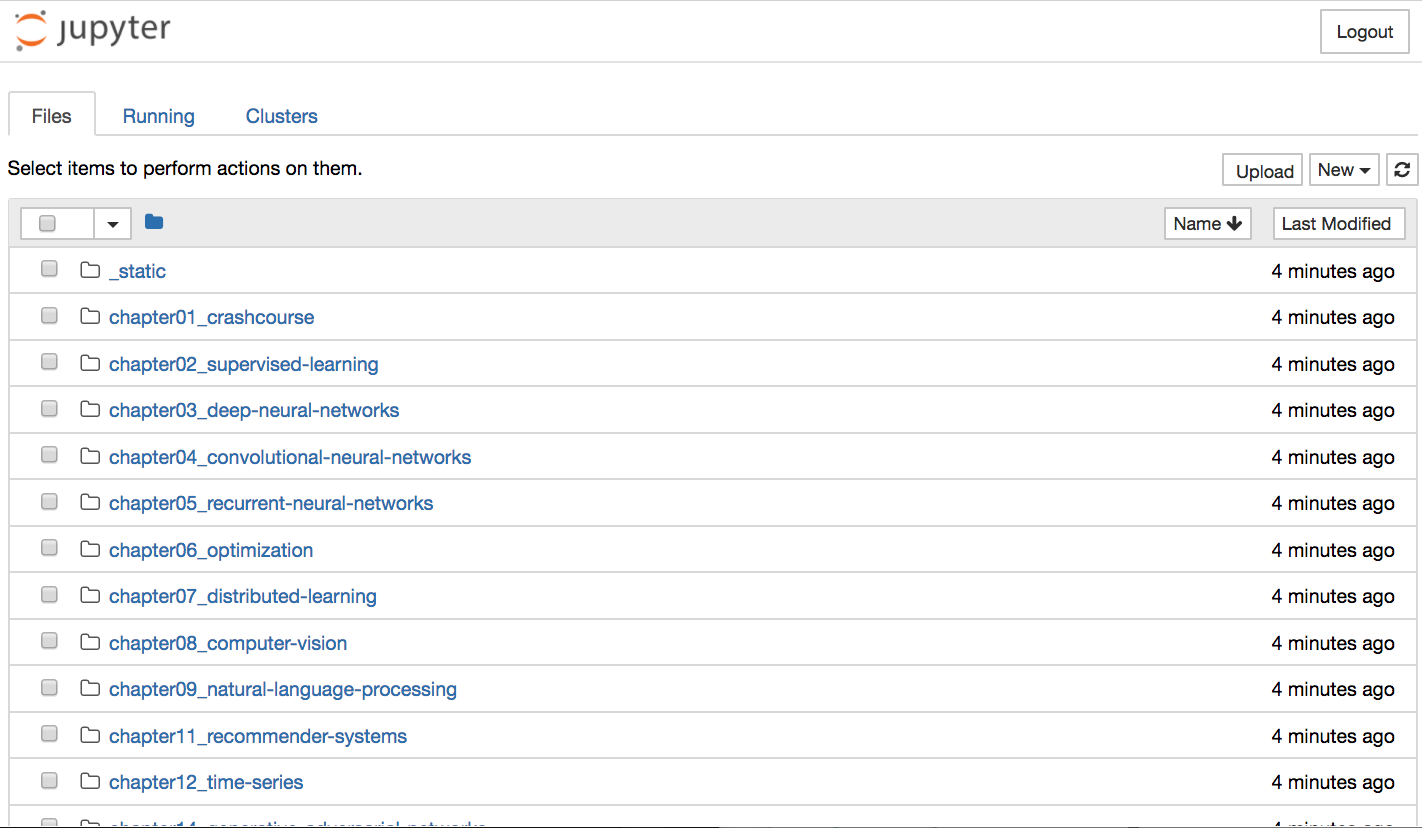
Task: Click the refresh notebook list icon
Action: coord(1402,170)
